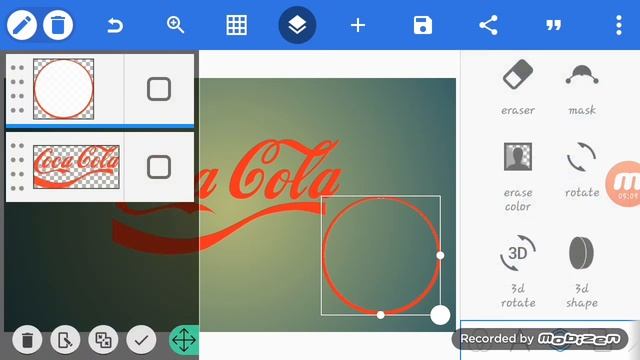
Task: Open the three-dot overflow menu
Action: pyautogui.click(x=619, y=25)
